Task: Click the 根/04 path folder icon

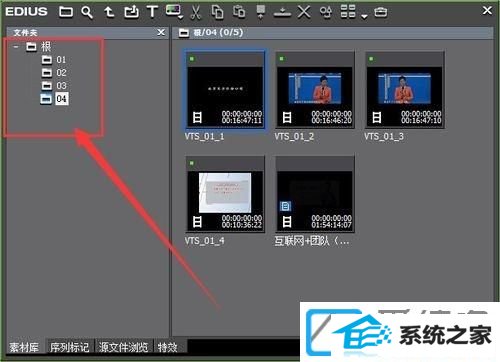Action: (184, 33)
